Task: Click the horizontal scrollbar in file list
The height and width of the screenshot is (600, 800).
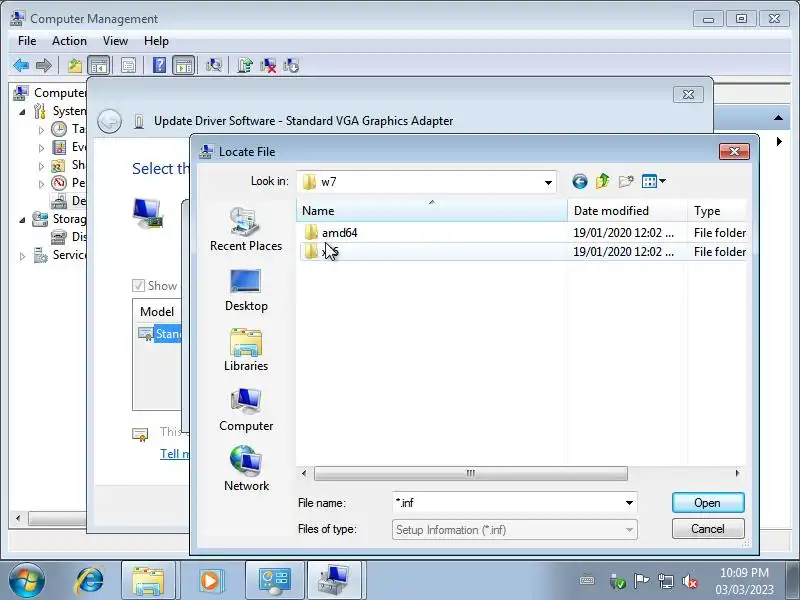Action: pos(470,473)
